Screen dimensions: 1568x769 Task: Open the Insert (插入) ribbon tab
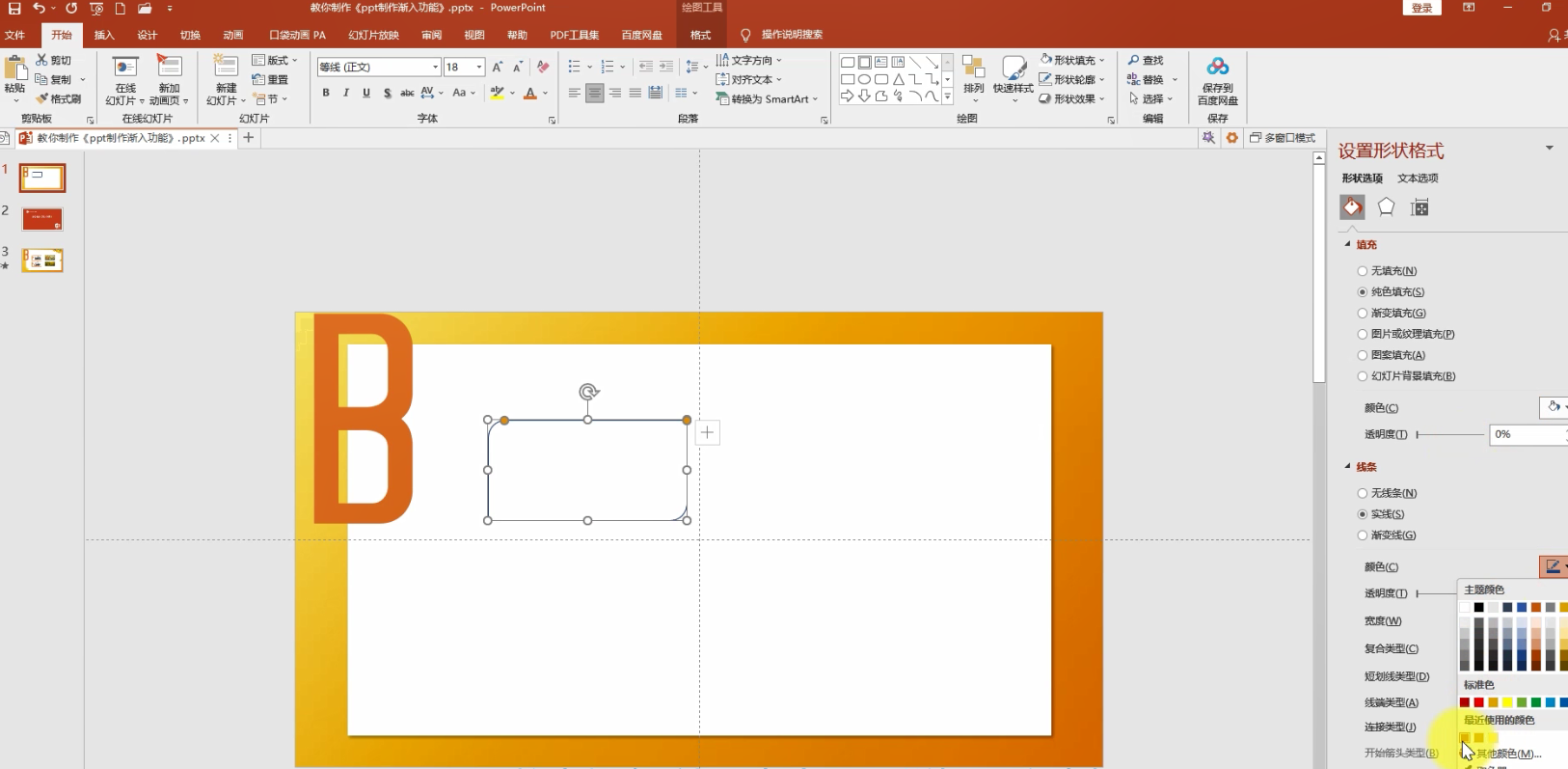(x=104, y=35)
